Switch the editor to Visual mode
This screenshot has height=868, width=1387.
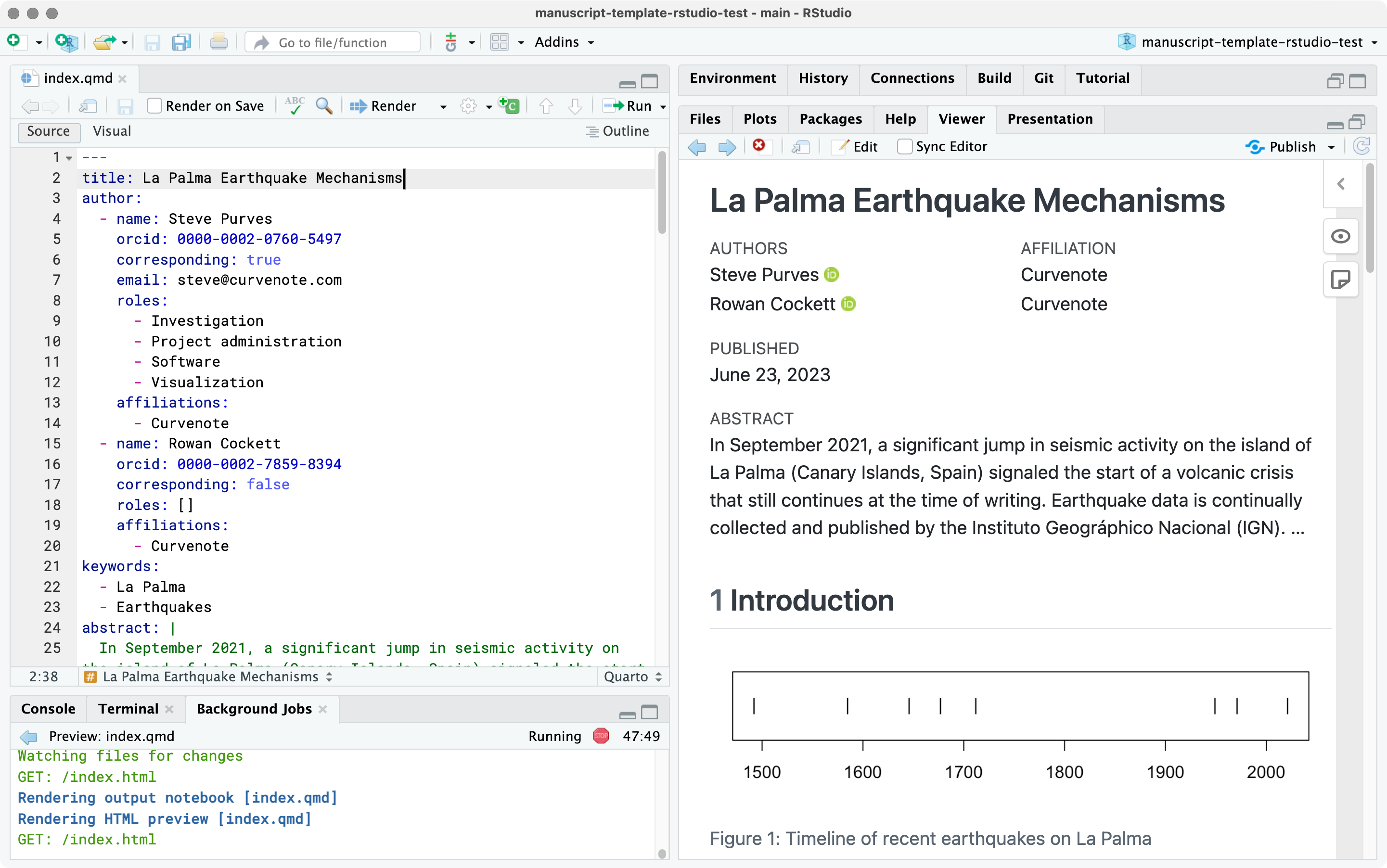pos(111,131)
